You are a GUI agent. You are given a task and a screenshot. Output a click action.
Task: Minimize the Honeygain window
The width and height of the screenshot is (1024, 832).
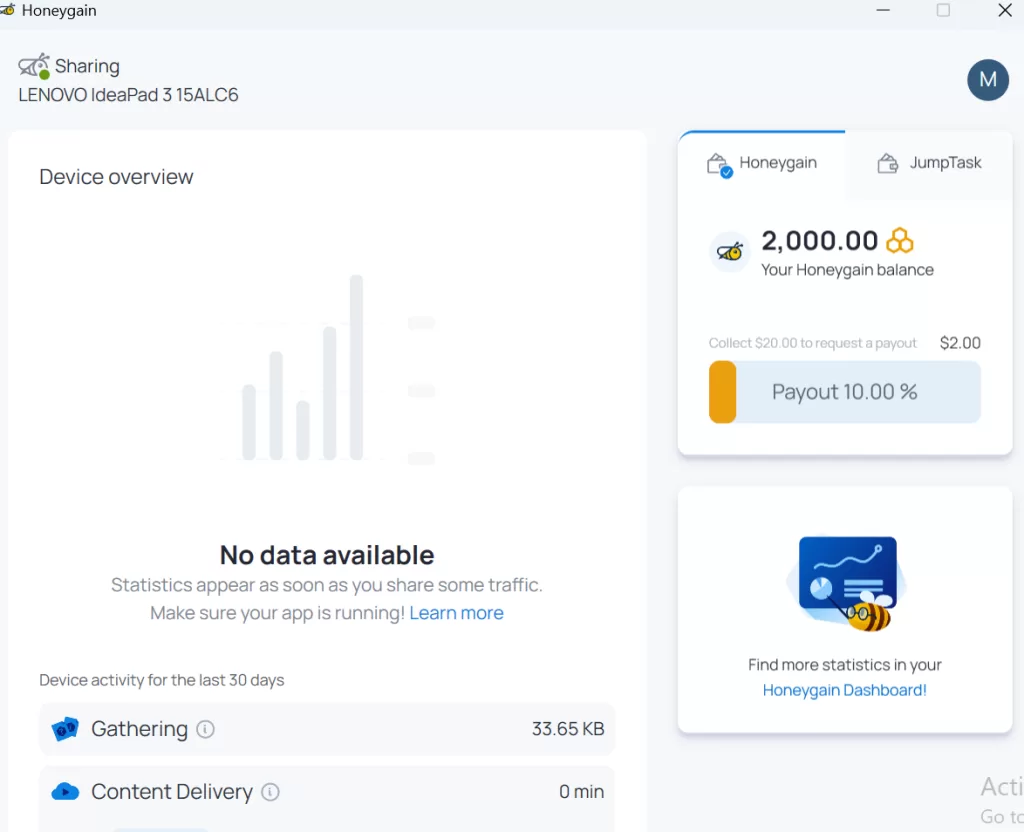click(883, 10)
